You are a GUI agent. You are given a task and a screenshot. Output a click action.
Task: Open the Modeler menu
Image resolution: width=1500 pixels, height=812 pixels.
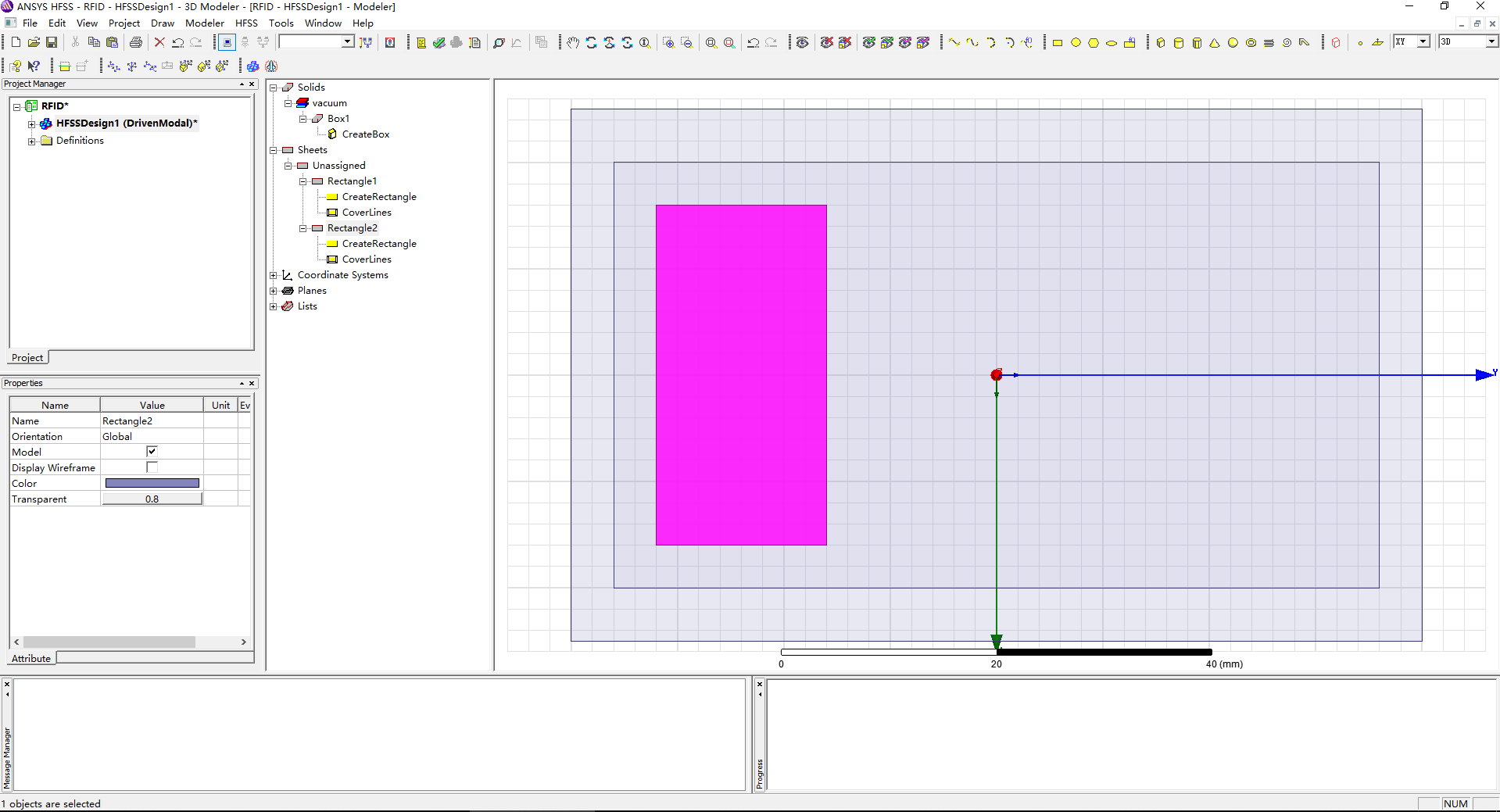tap(204, 23)
